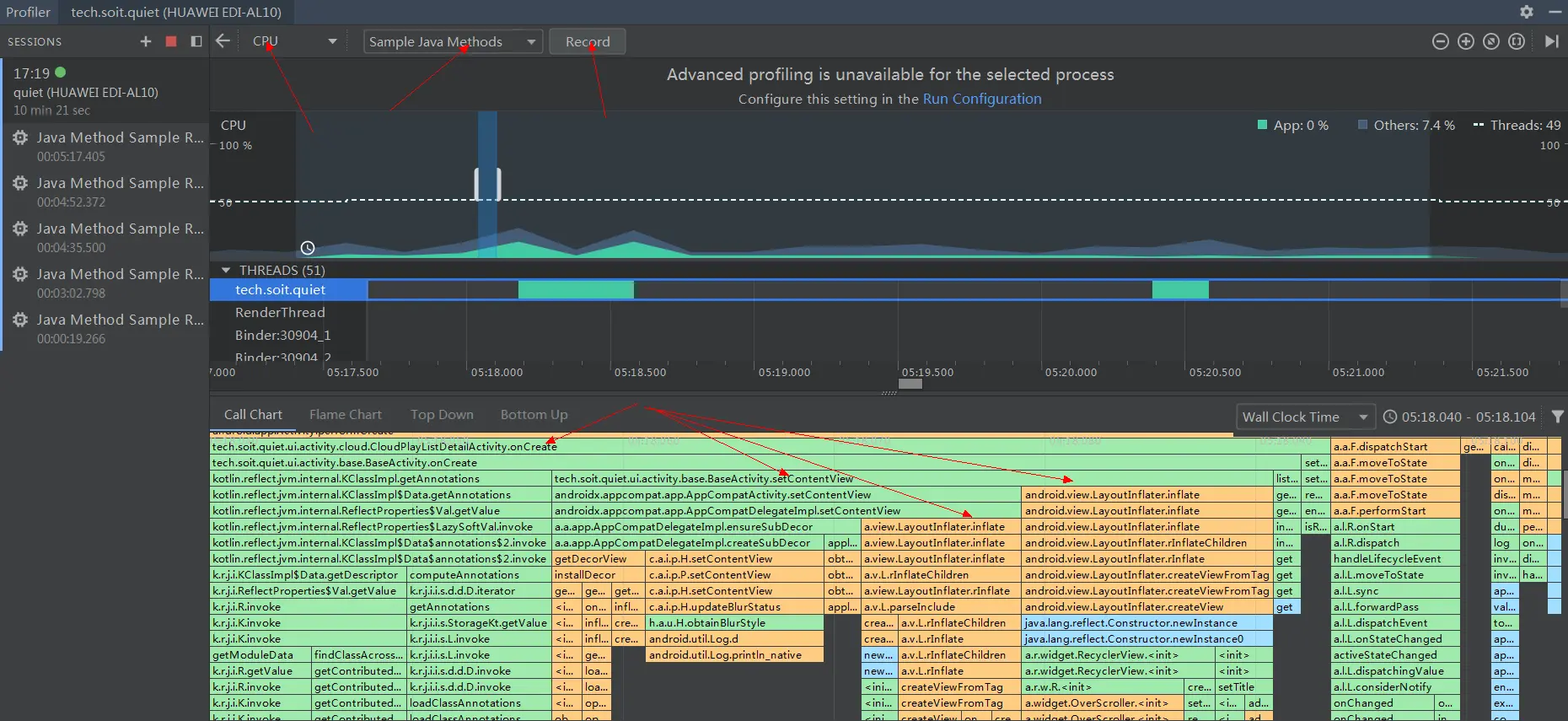The height and width of the screenshot is (721, 1568).
Task: Open the Profiler settings gear
Action: point(1527,12)
